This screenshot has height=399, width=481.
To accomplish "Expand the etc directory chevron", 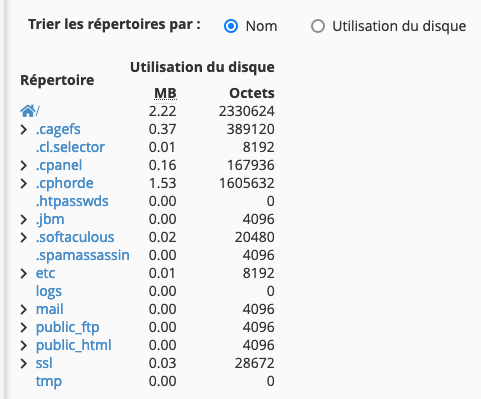I will (x=24, y=273).
